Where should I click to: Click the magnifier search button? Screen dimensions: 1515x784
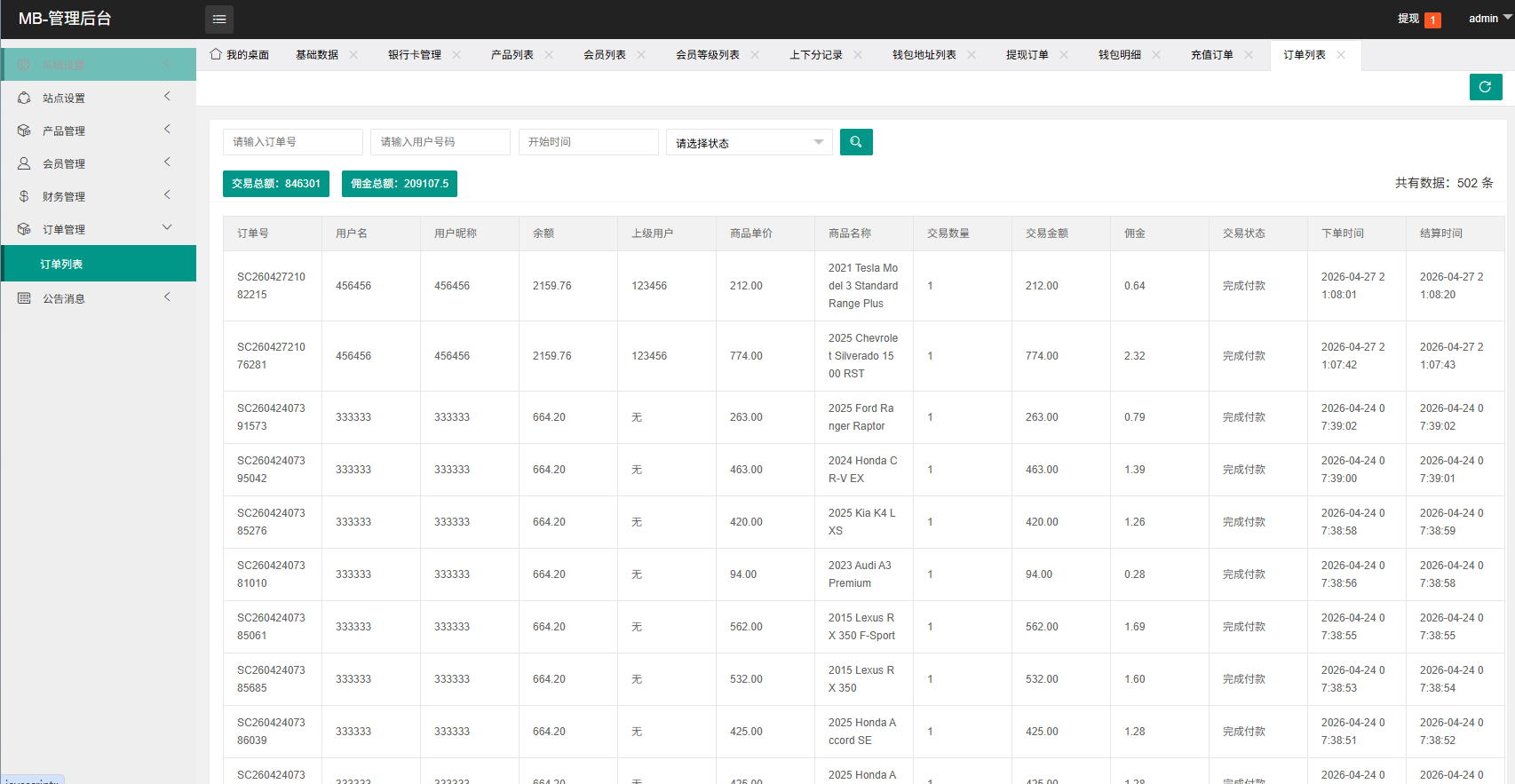pos(856,142)
